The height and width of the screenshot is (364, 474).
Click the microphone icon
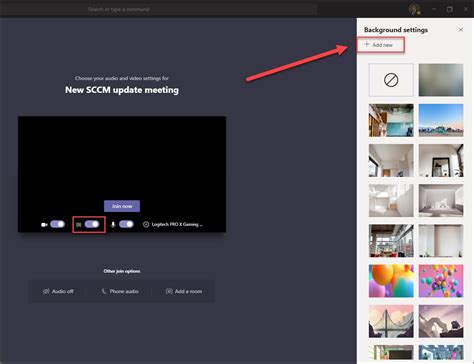point(113,225)
